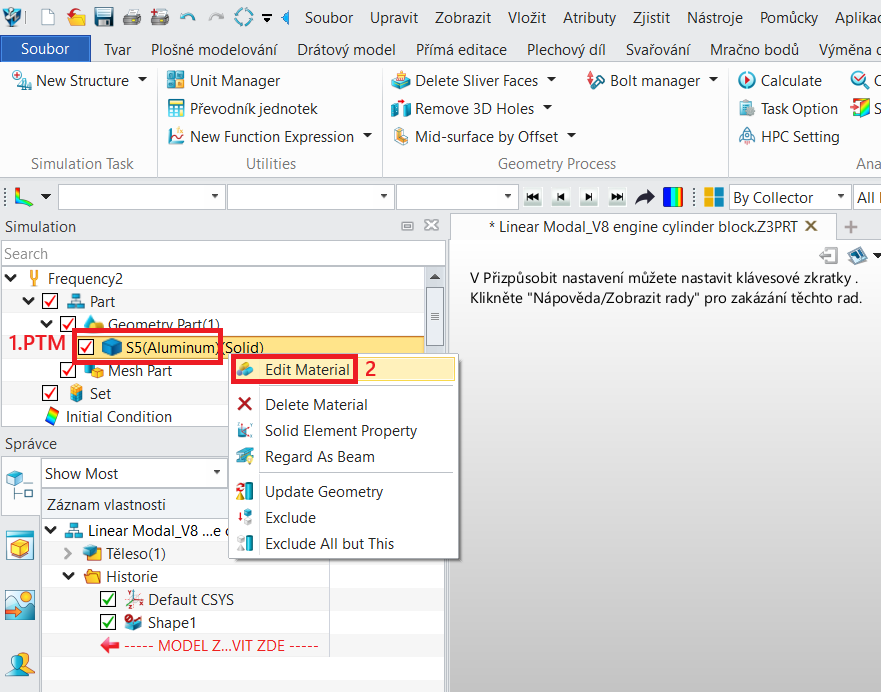This screenshot has width=881, height=692.
Task: Step to previous result frame
Action: coord(561,197)
